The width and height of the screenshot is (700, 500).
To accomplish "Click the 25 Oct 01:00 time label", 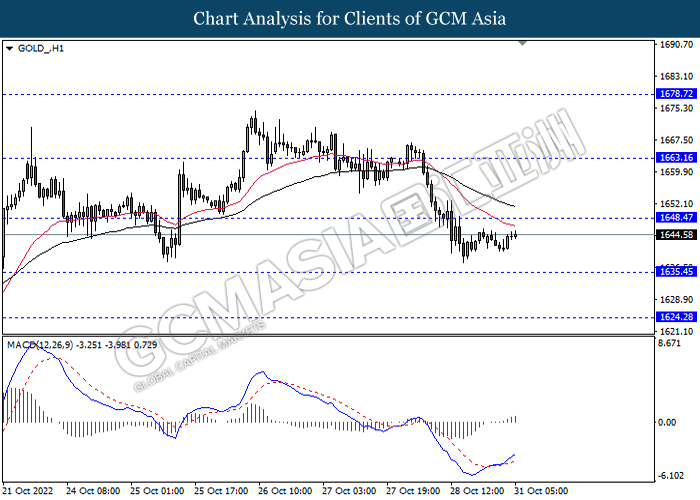I will 157,491.
